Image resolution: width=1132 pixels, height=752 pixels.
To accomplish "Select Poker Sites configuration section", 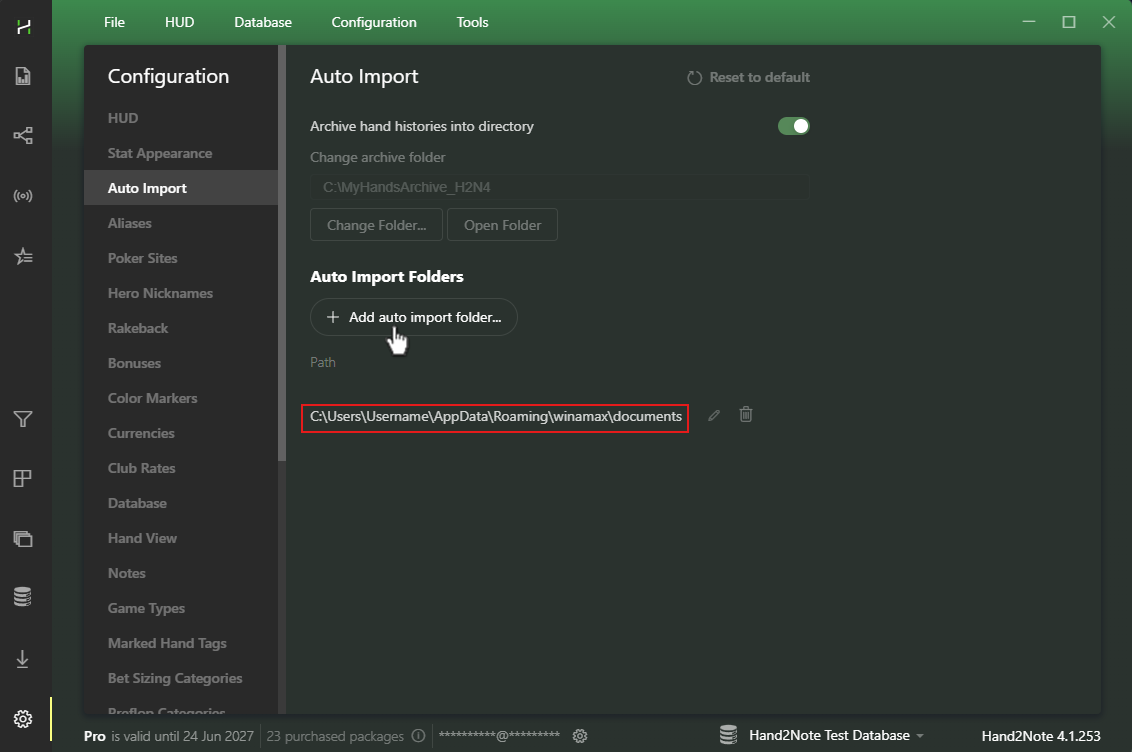I will [180, 258].
